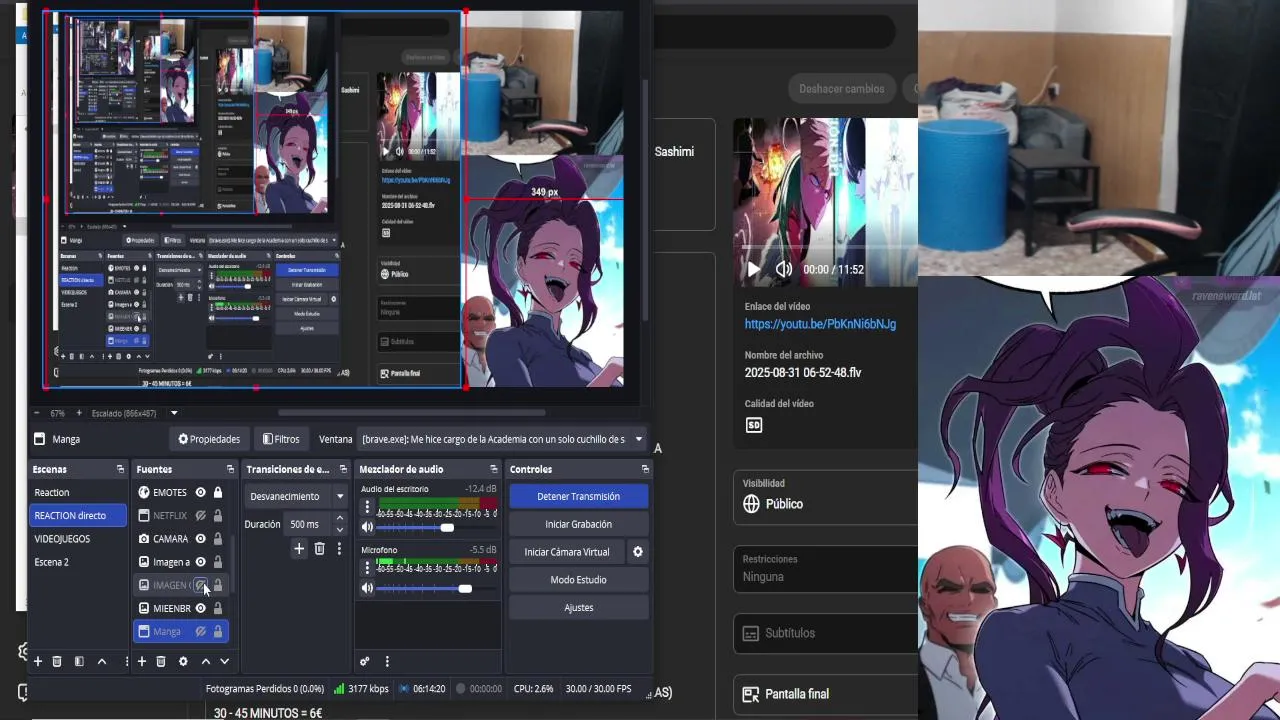Screen dimensions: 1280x720
Task: Add a new scene transition
Action: click(298, 548)
